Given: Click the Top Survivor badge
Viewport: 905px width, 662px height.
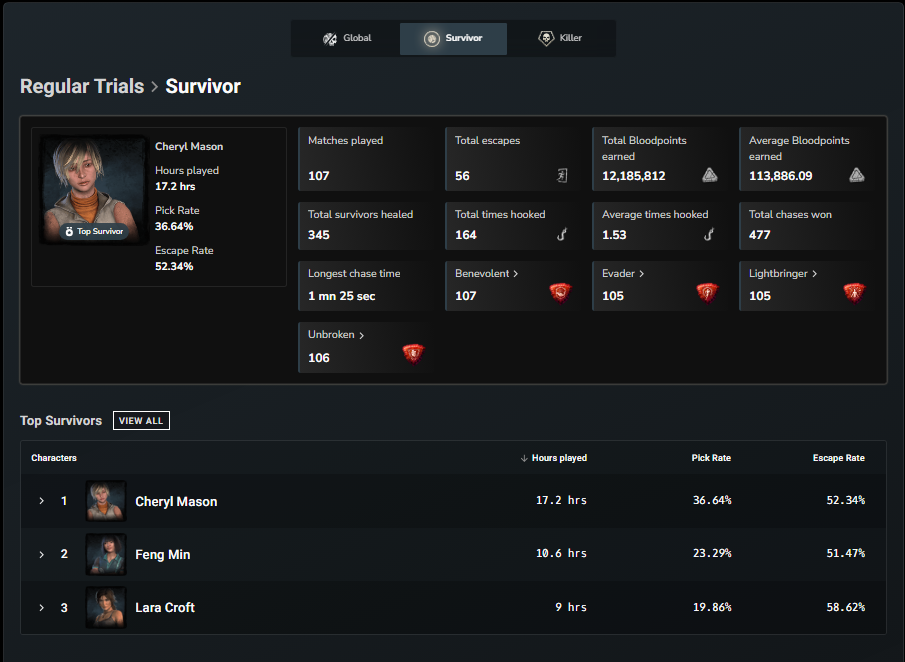Looking at the screenshot, I should [x=94, y=231].
